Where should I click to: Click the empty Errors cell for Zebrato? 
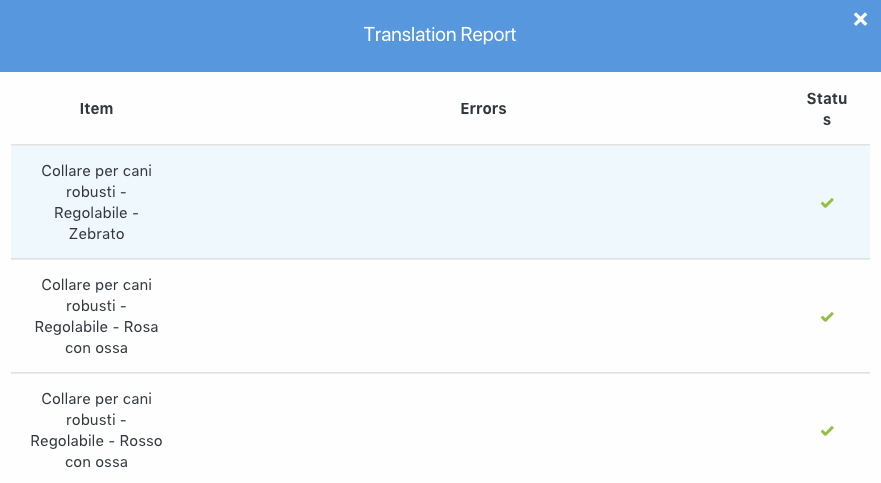(x=483, y=203)
